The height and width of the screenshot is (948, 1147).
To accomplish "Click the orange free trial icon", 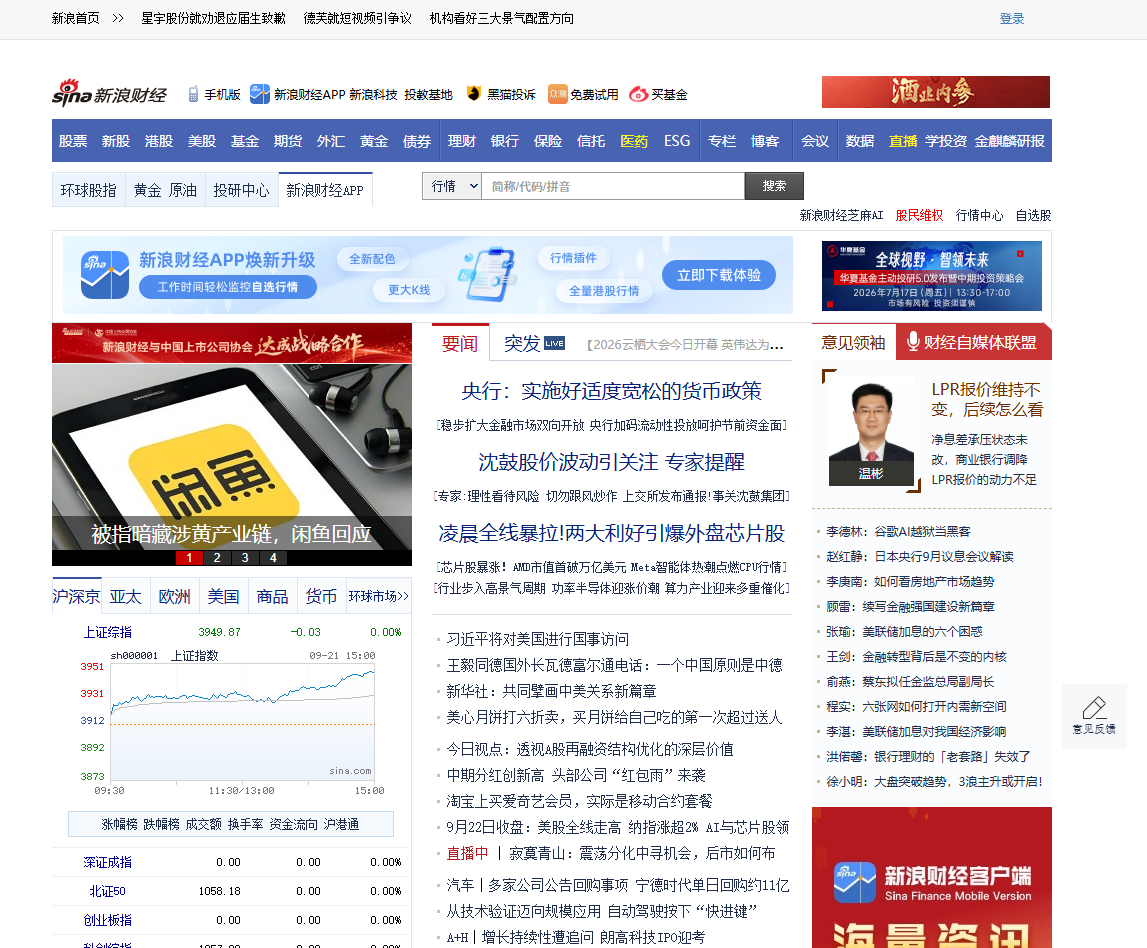I will (557, 94).
